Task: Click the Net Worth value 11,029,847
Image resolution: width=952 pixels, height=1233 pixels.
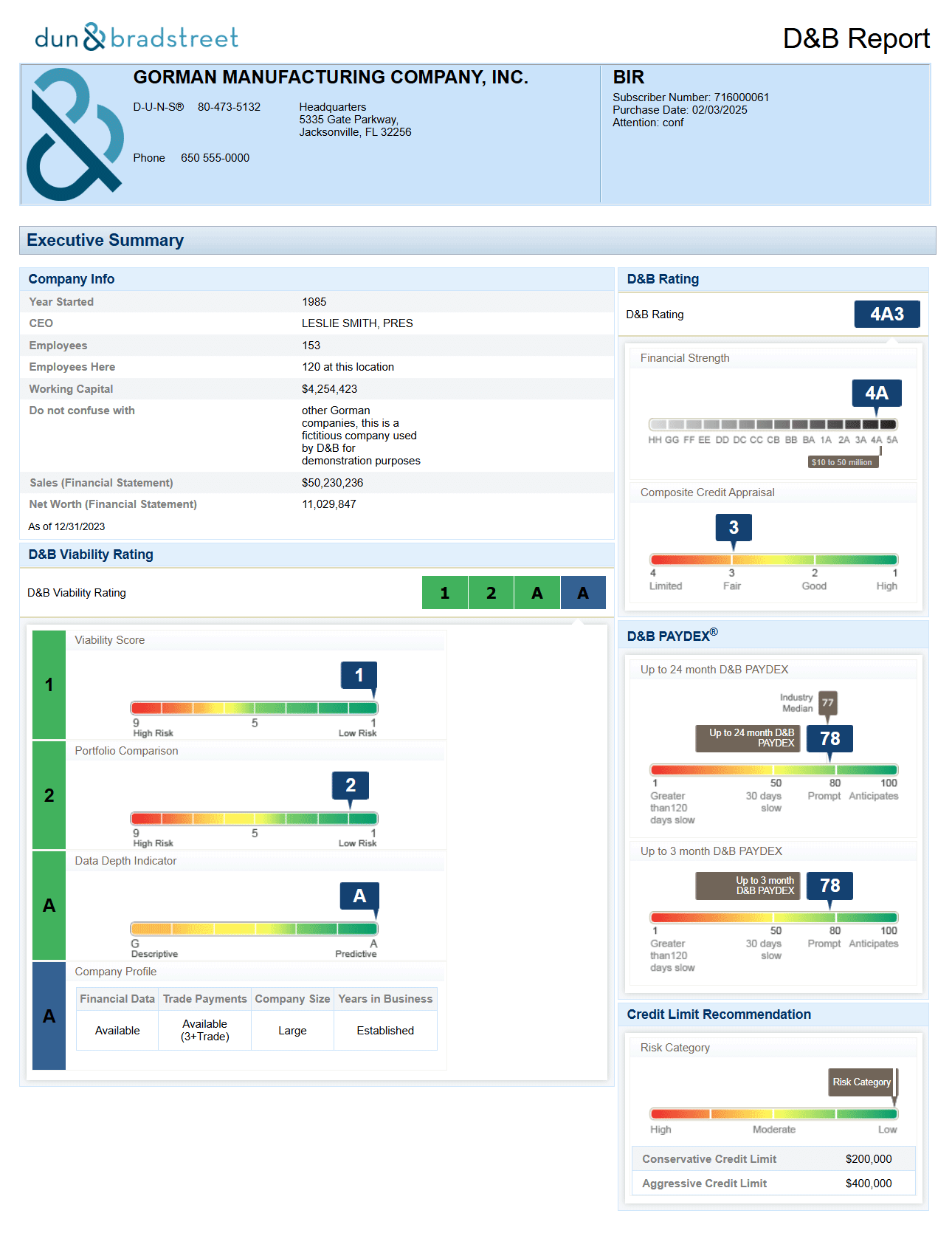Action: 328,504
